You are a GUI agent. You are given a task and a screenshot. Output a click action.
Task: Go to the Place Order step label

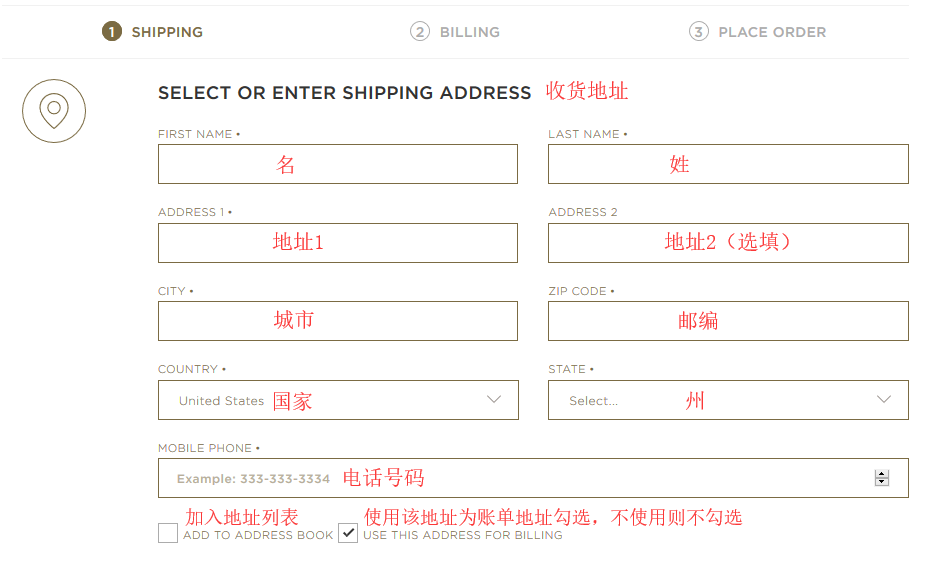(772, 32)
